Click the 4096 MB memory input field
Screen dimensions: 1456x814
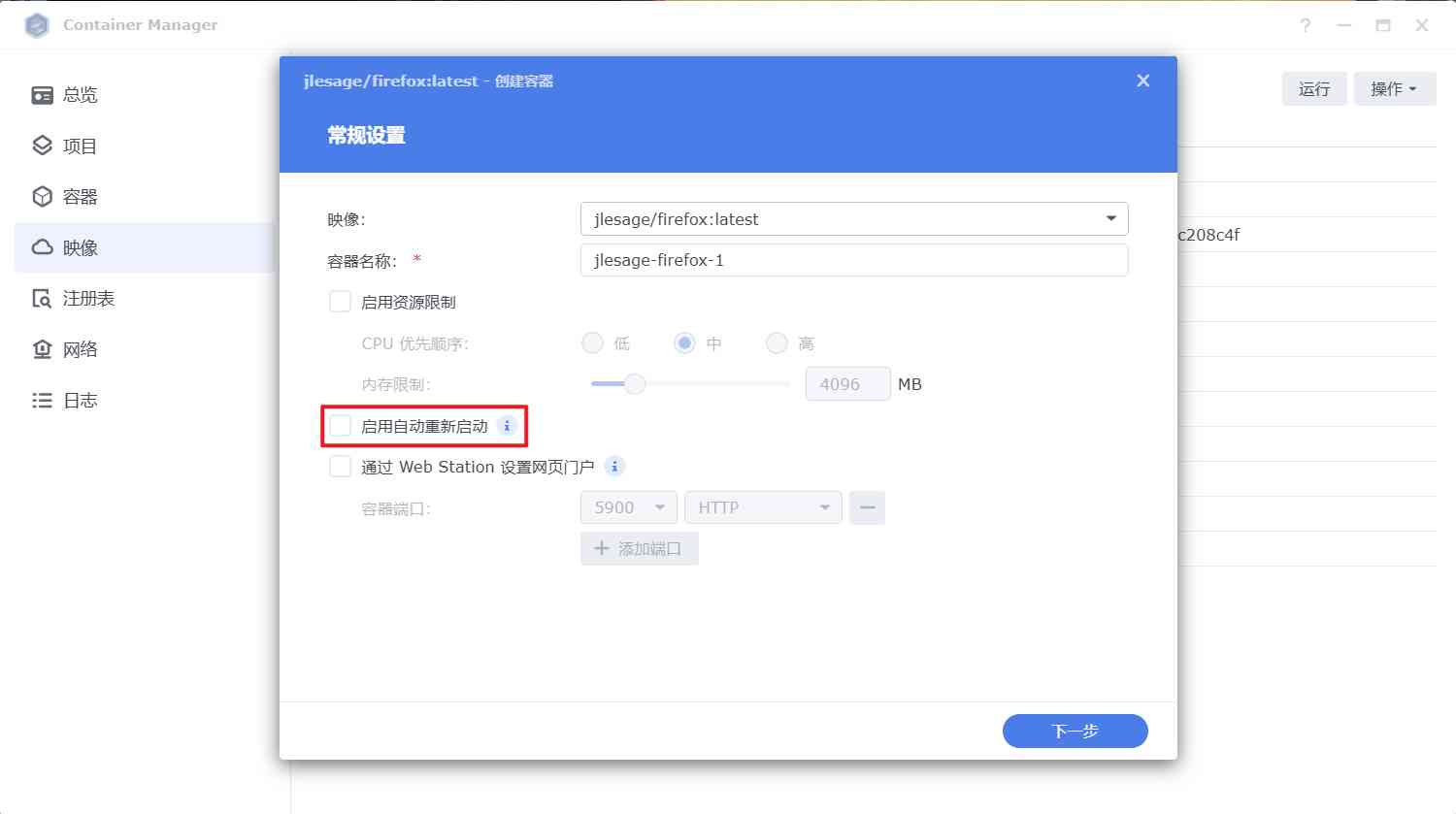(847, 384)
